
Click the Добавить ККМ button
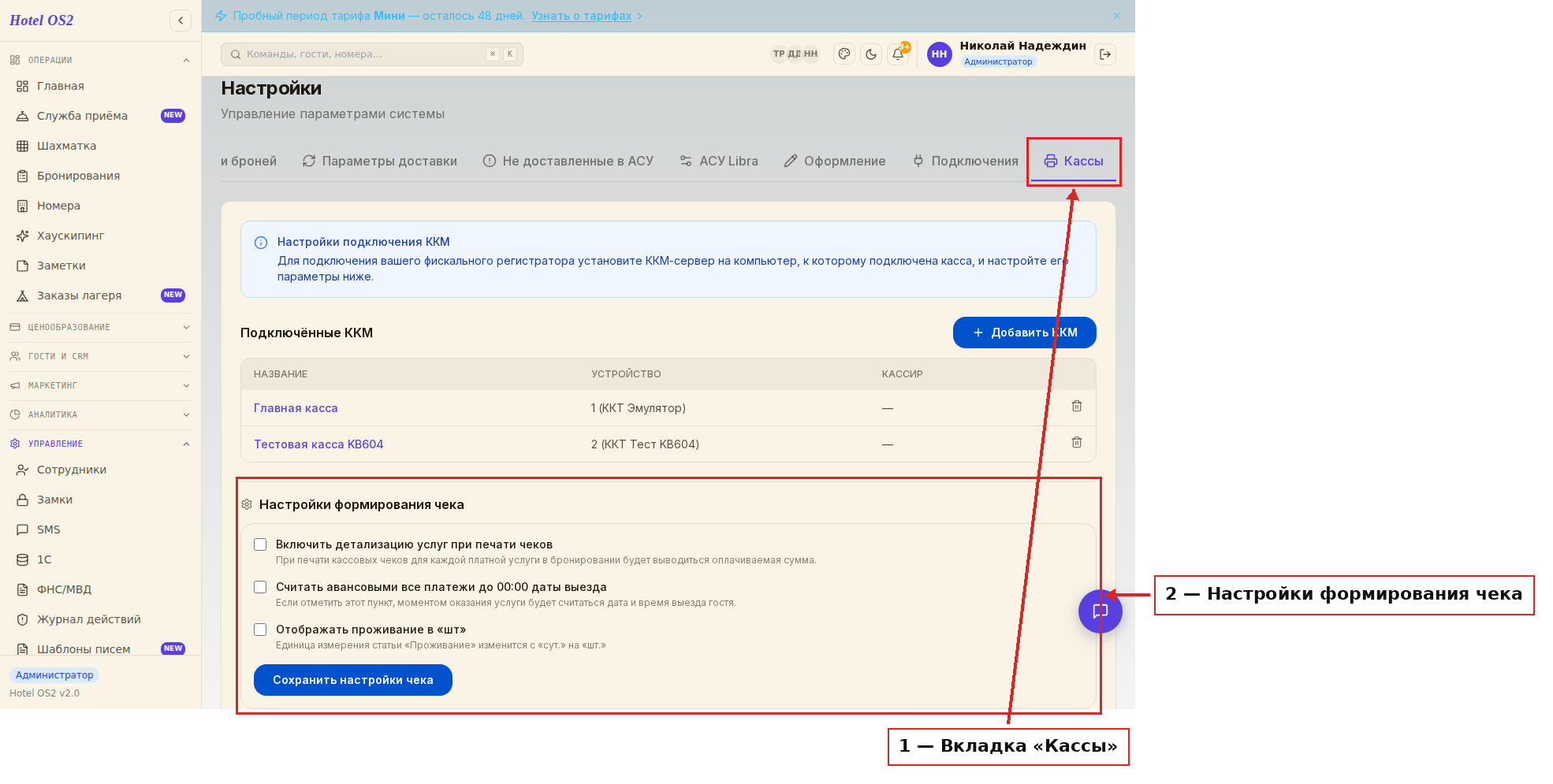click(x=1024, y=333)
